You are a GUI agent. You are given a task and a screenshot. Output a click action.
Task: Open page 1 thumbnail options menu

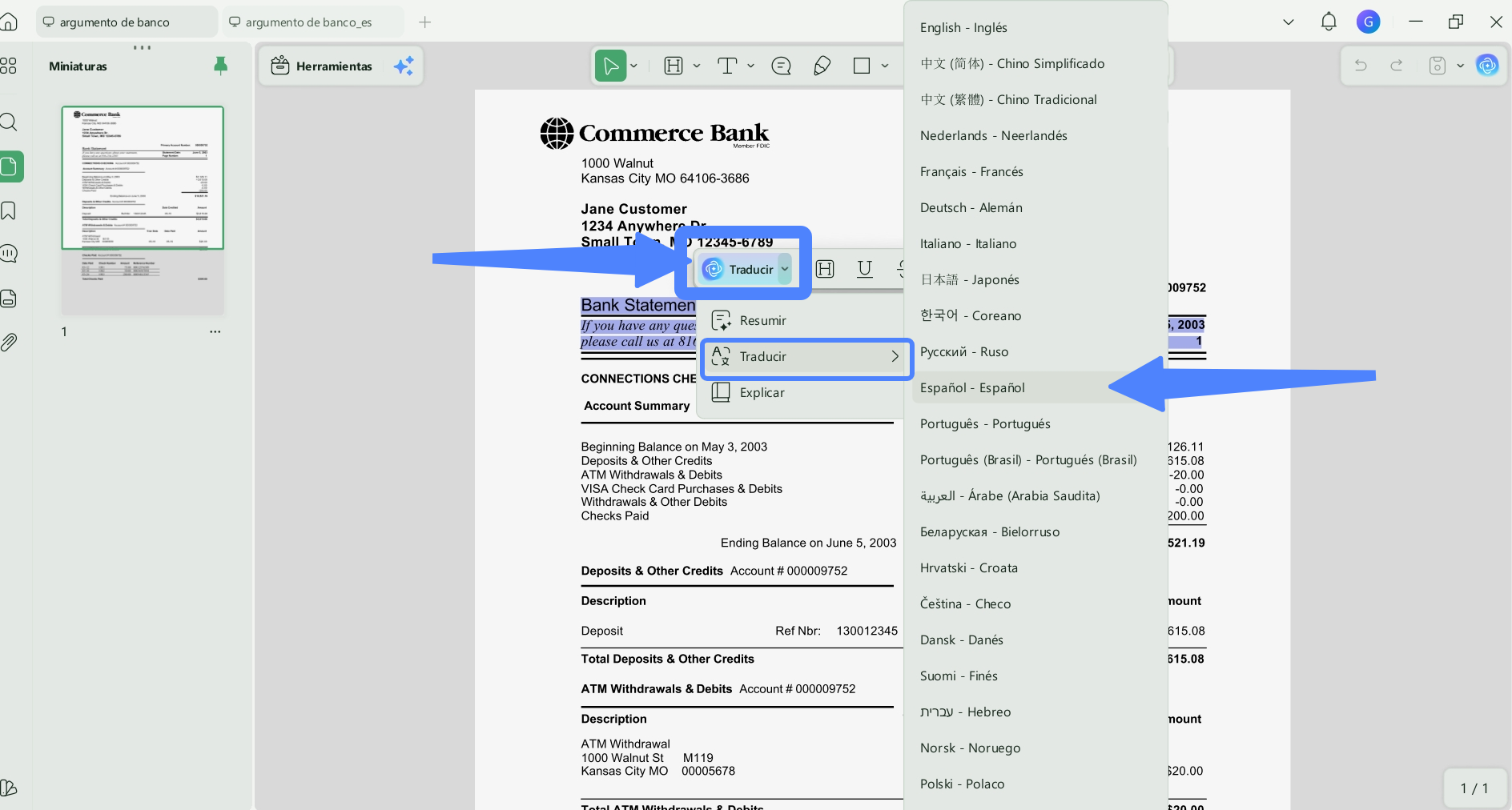pos(215,331)
